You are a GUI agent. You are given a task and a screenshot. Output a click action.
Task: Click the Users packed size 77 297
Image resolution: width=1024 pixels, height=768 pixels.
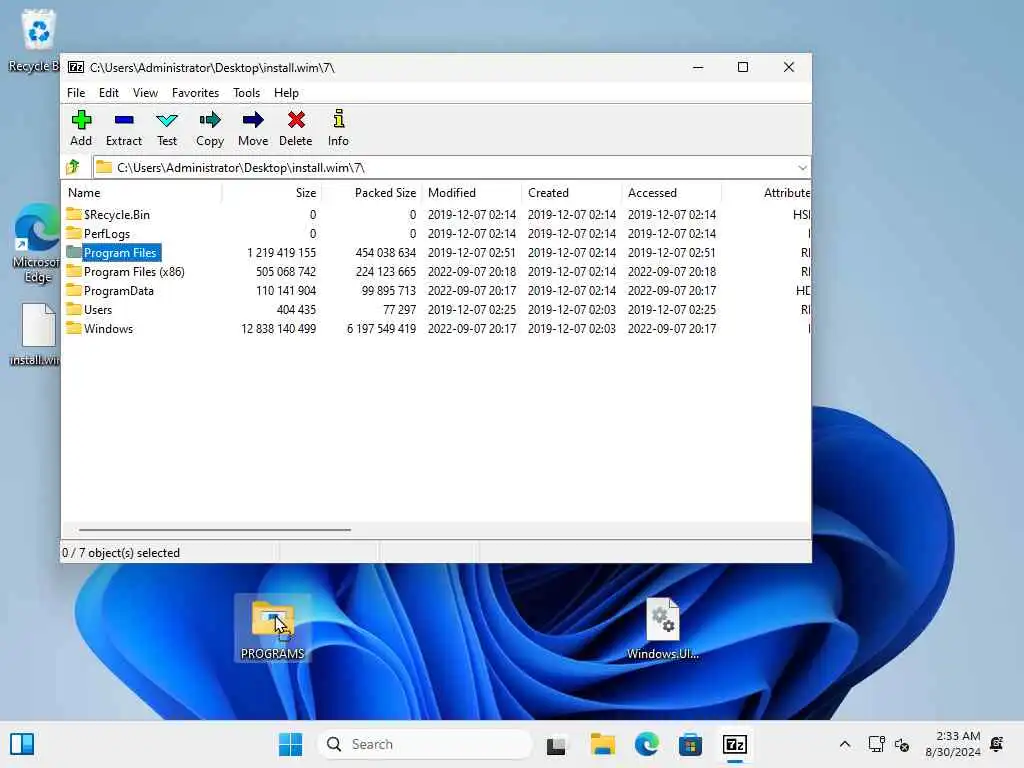pos(399,310)
